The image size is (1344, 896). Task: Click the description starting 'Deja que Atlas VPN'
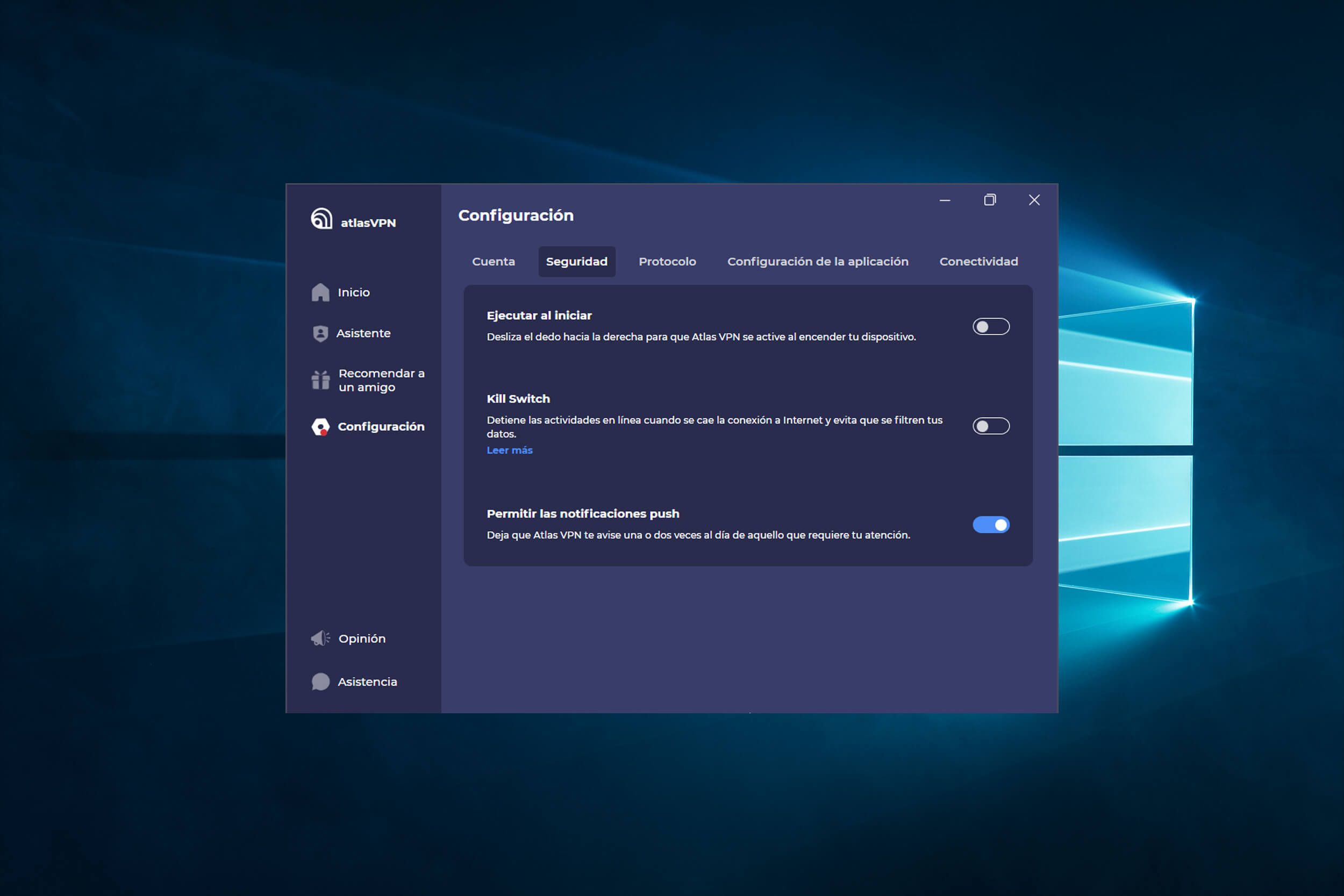[698, 535]
